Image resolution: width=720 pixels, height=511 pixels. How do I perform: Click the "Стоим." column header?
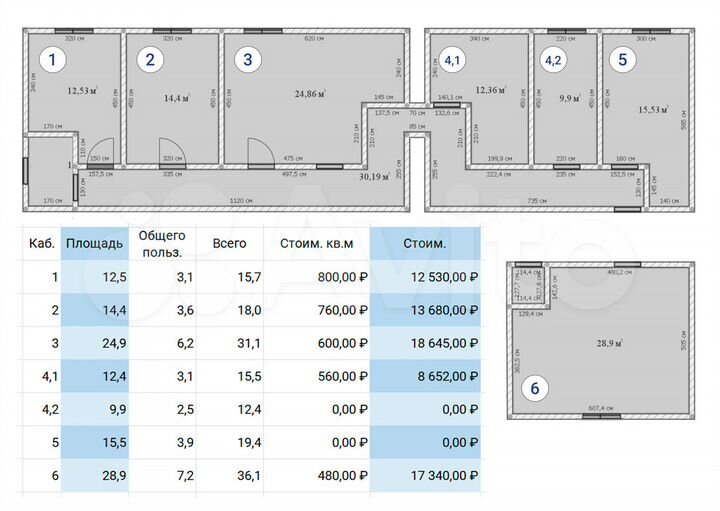(x=425, y=242)
